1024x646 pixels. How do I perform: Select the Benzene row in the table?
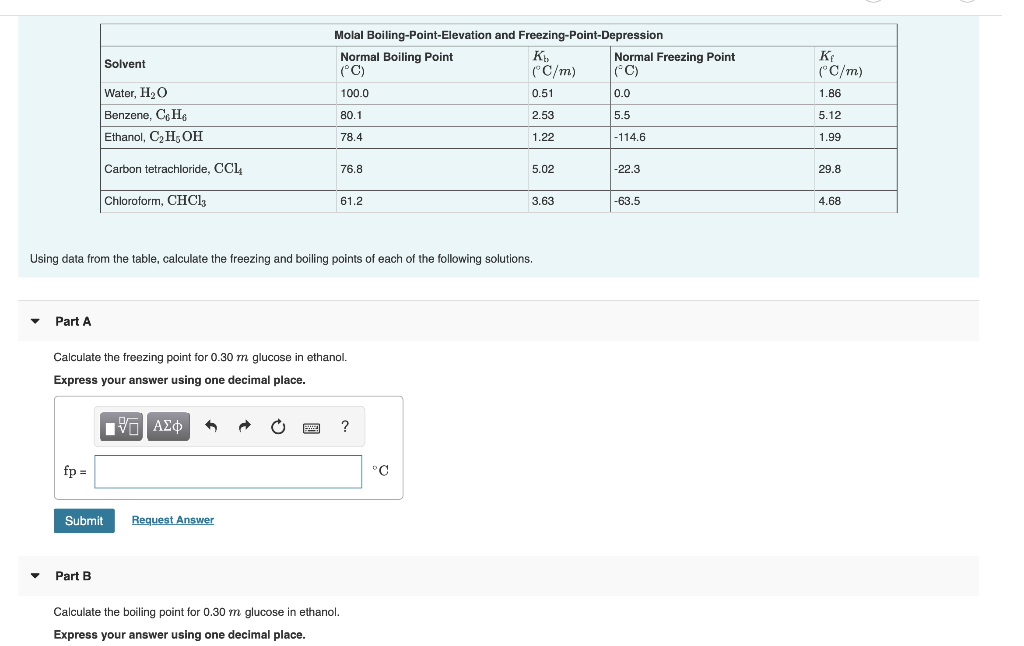tap(300, 114)
